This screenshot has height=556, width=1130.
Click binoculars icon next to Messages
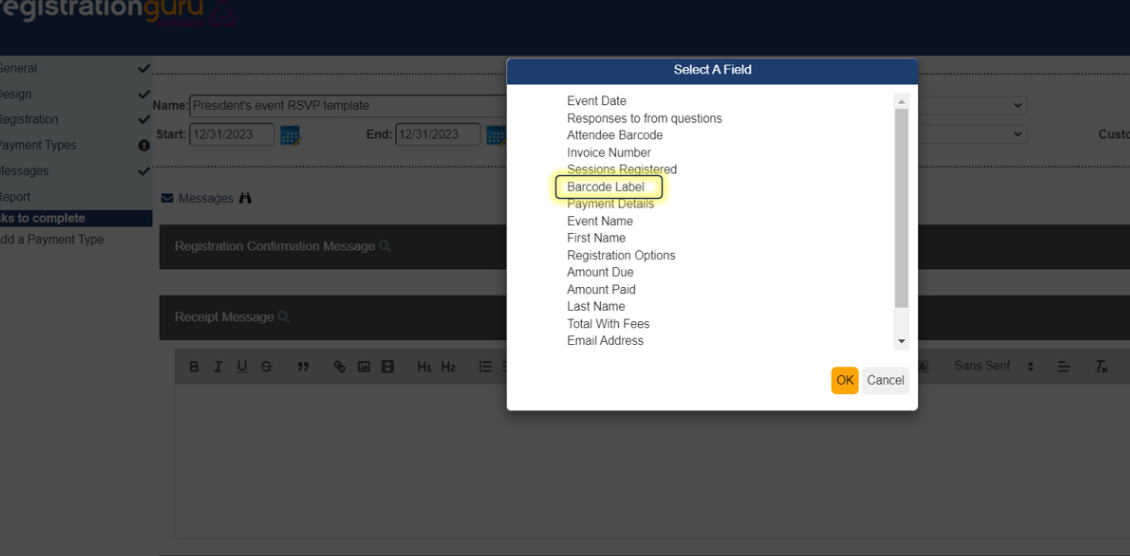pos(245,198)
